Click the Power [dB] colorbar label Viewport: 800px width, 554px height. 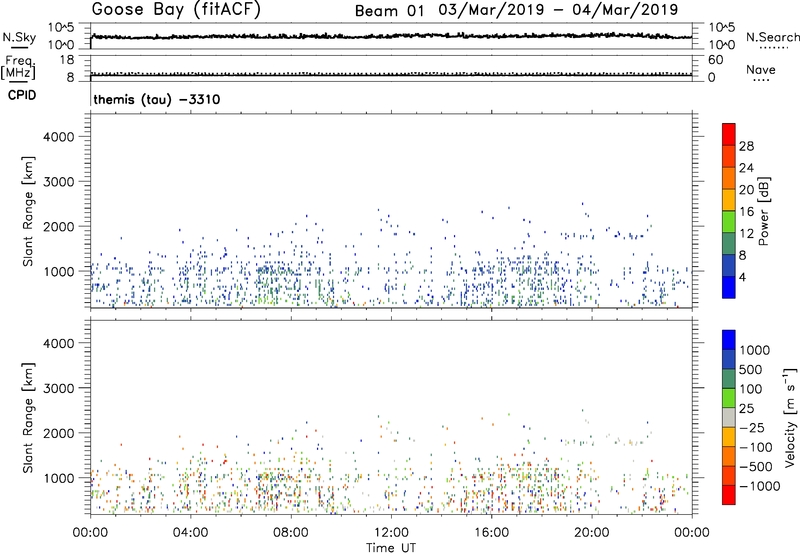coord(764,211)
